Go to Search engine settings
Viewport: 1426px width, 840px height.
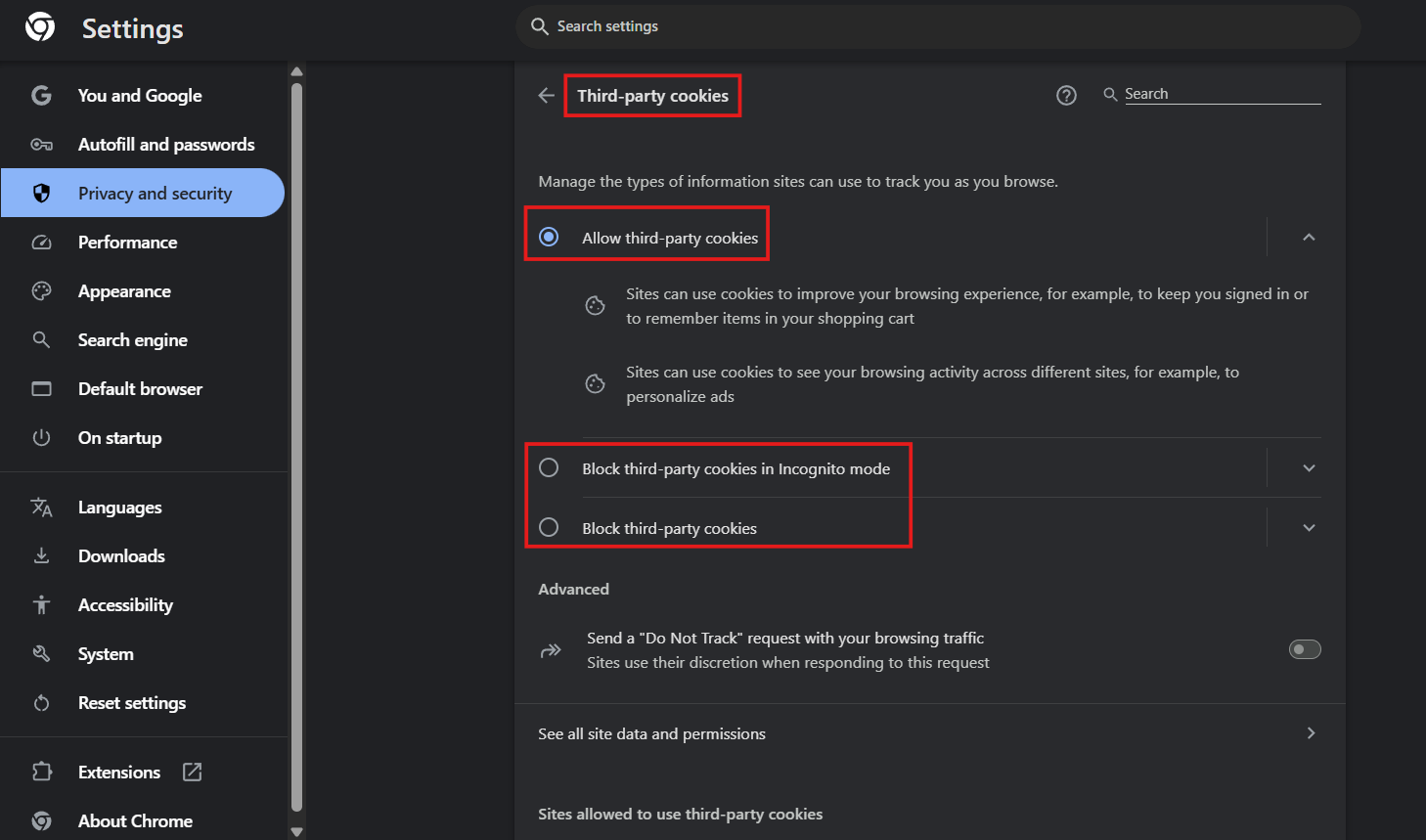click(x=133, y=340)
